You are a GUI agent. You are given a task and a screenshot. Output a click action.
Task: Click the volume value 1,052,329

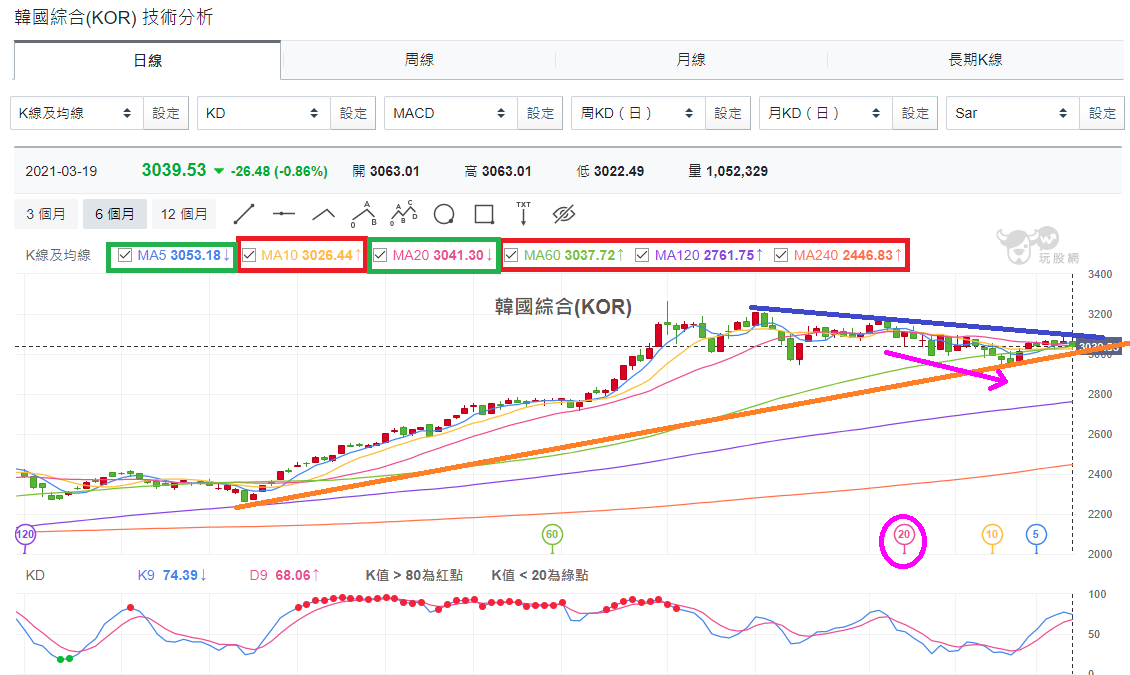tap(737, 171)
